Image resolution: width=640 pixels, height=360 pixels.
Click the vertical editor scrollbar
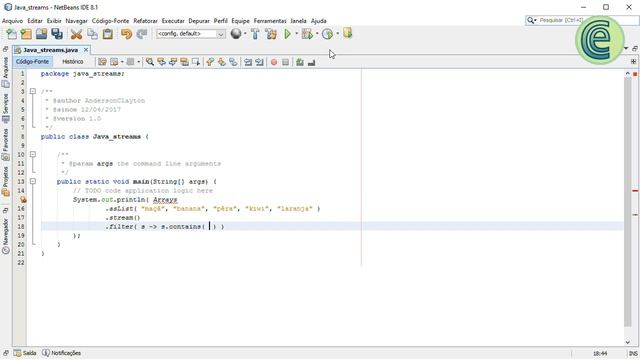(x=627, y=202)
